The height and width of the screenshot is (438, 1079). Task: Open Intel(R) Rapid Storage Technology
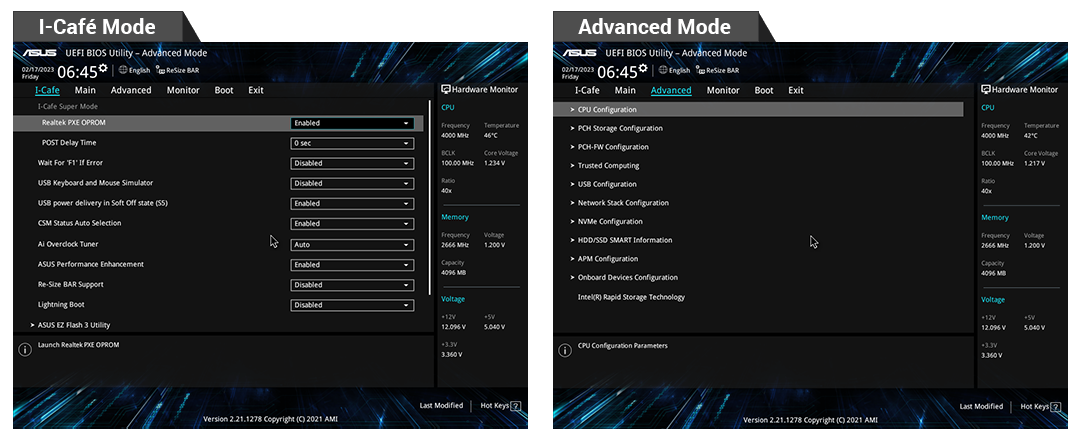tap(631, 297)
